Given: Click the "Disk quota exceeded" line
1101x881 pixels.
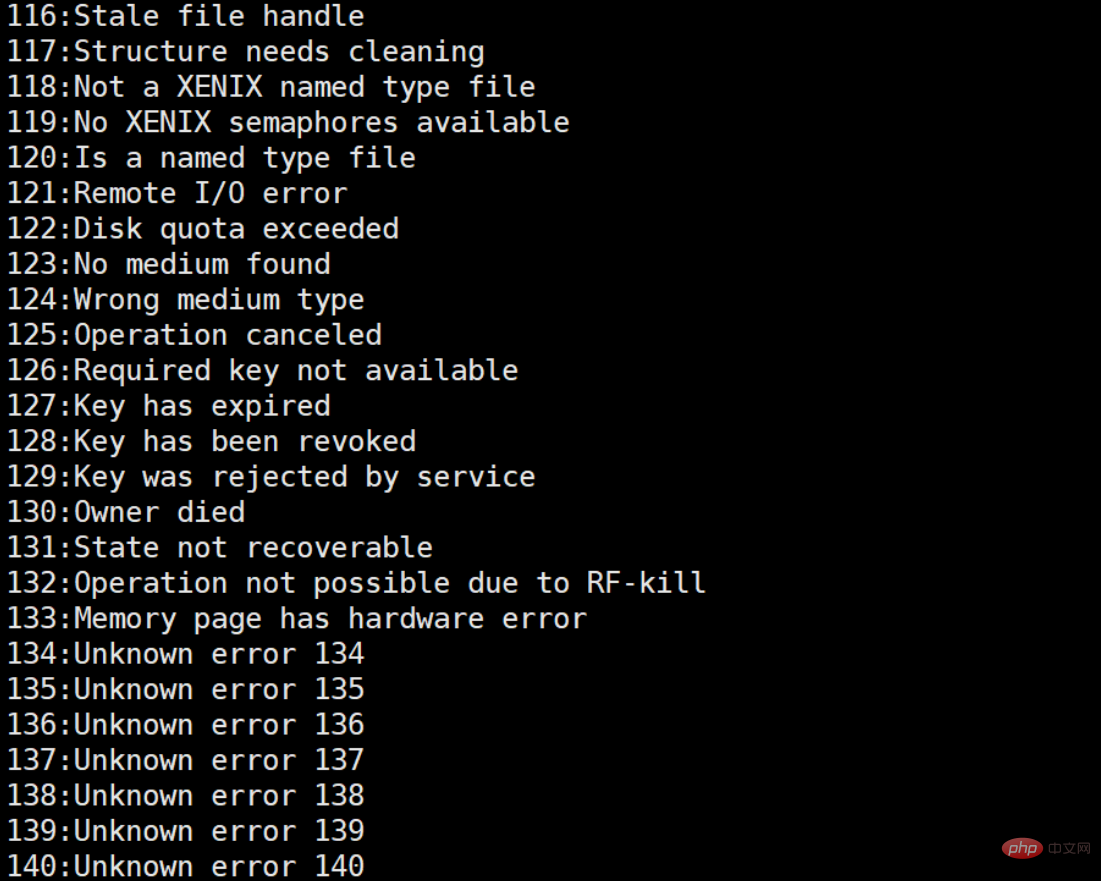Looking at the screenshot, I should (203, 229).
